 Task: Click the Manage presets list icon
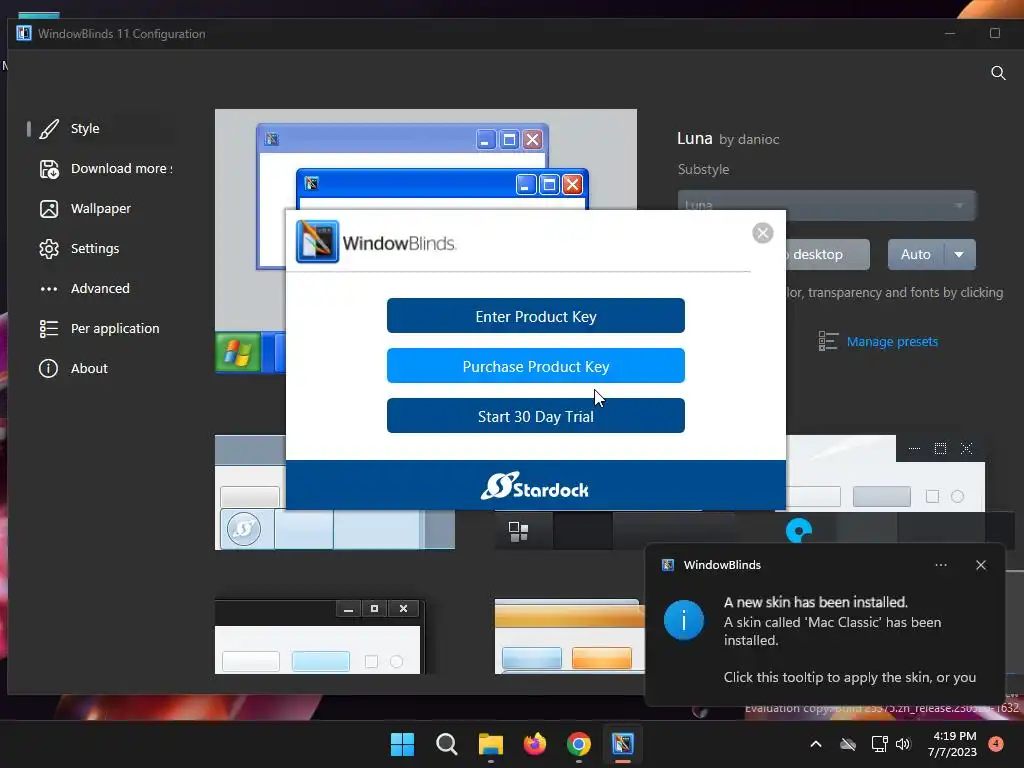click(x=828, y=341)
